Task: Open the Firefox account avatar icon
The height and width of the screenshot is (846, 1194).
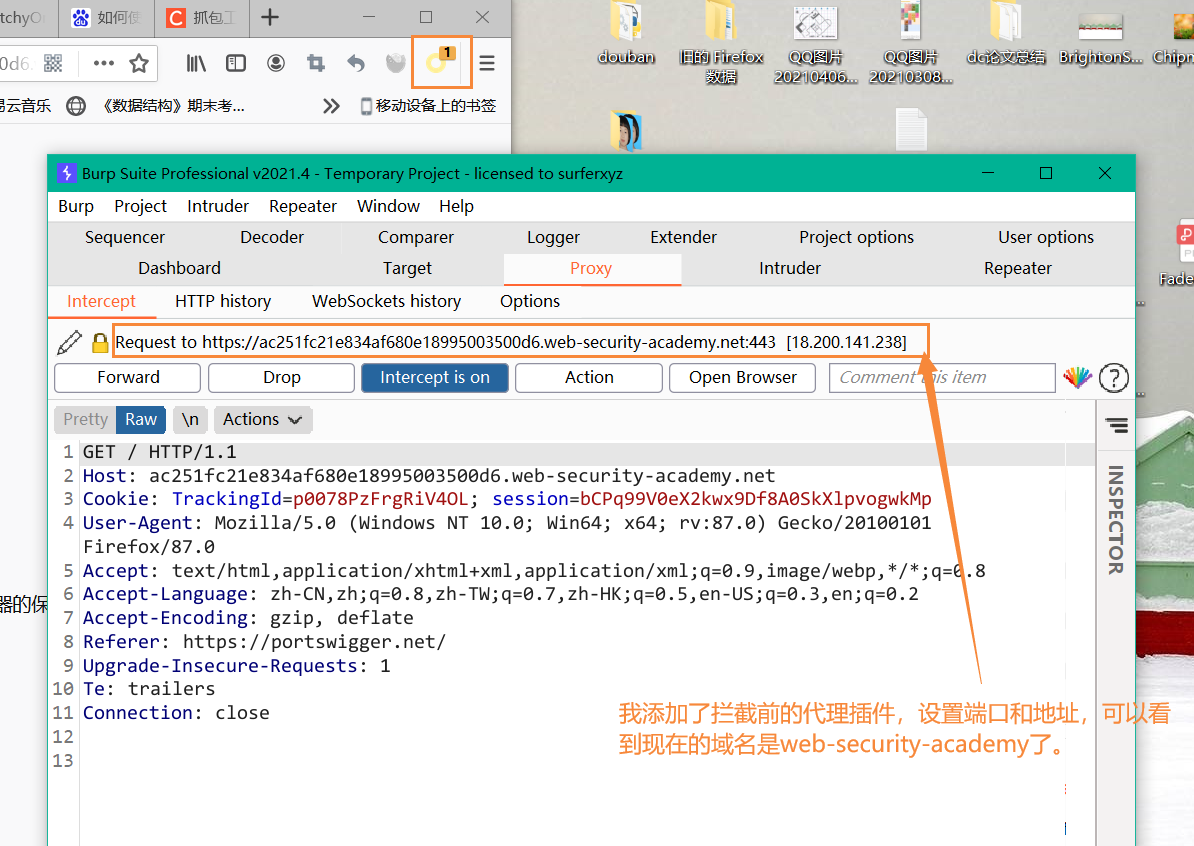Action: pos(276,63)
